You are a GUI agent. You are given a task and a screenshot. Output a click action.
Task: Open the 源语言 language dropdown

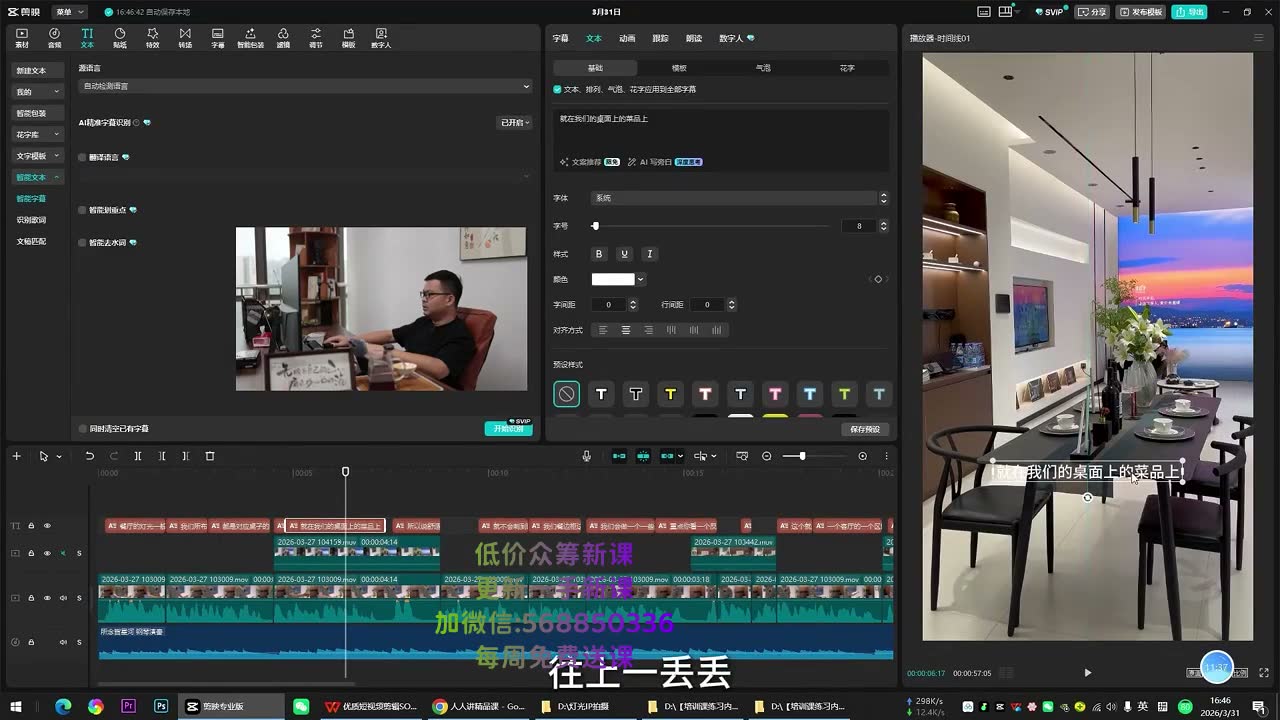[x=306, y=86]
